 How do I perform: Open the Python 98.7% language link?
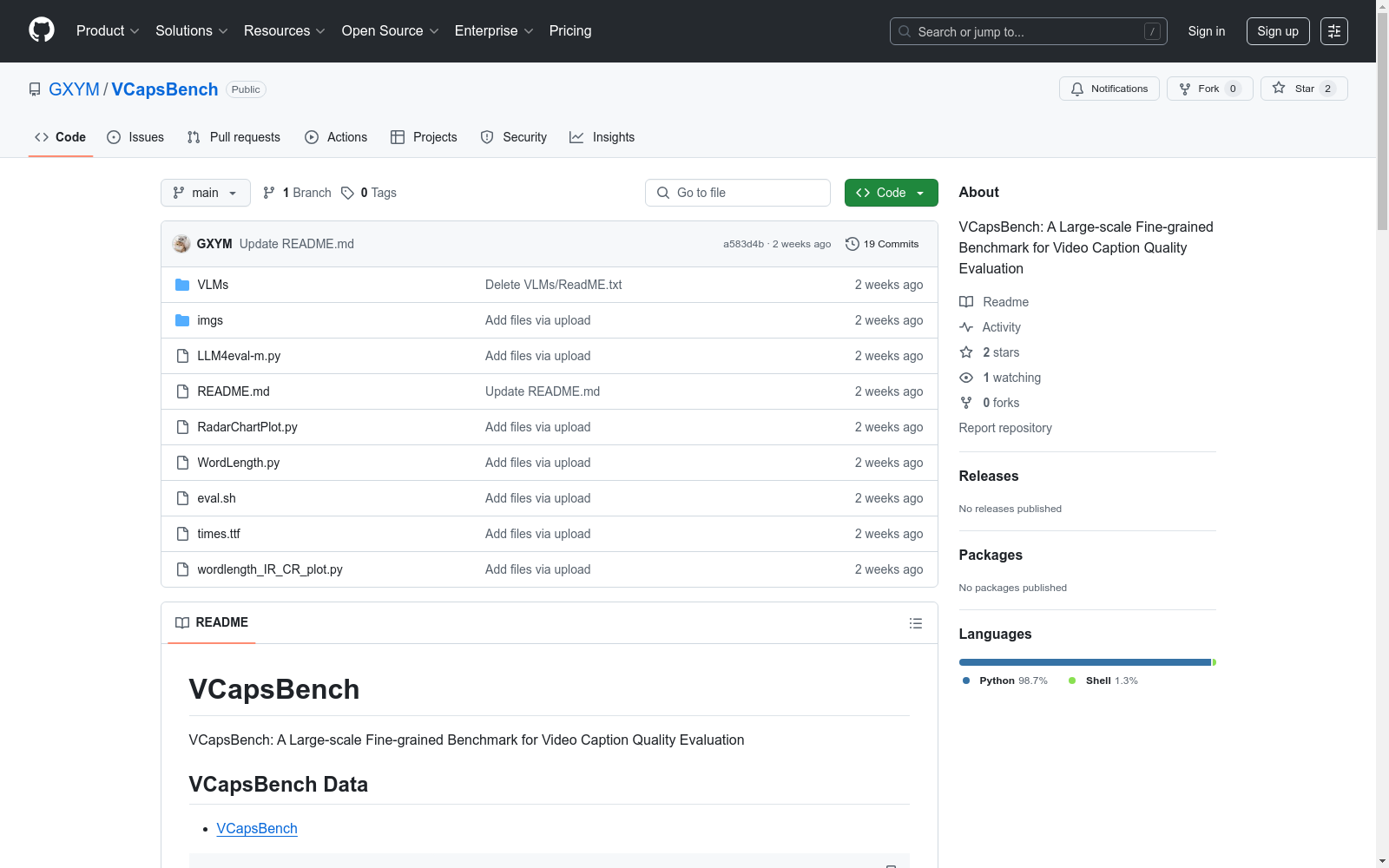tap(1004, 681)
